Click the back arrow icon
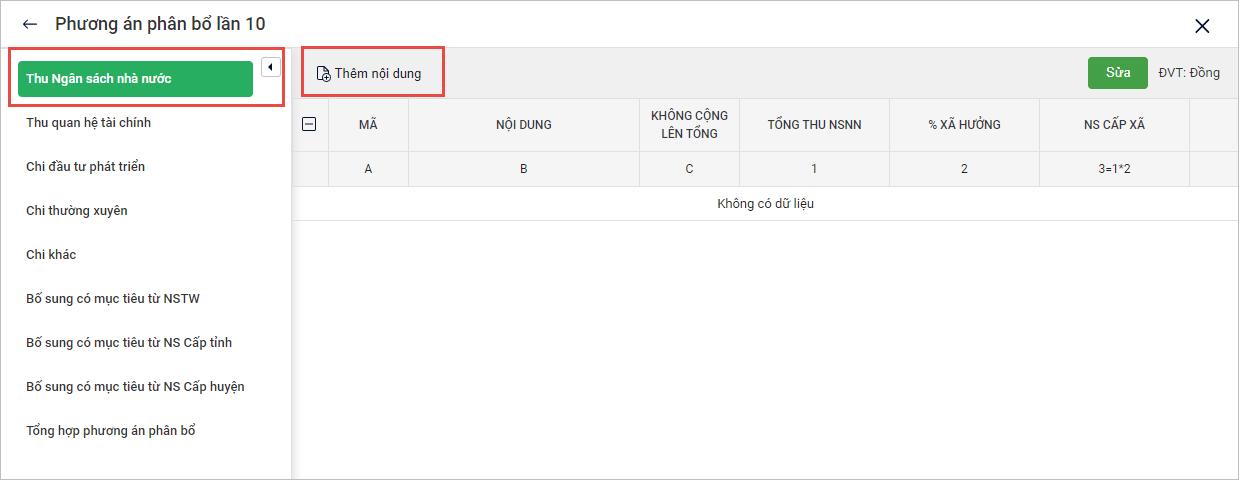 coord(30,24)
